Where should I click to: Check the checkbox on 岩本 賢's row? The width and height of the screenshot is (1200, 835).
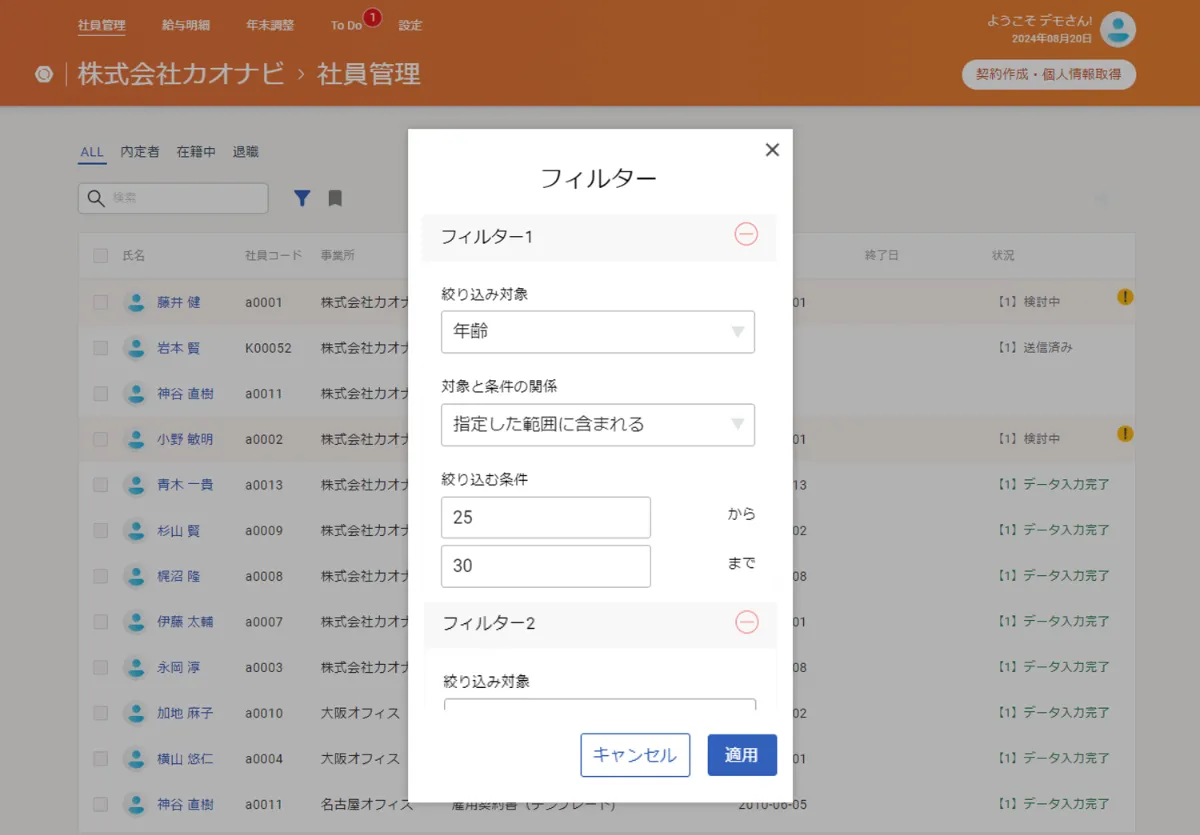pyautogui.click(x=100, y=348)
